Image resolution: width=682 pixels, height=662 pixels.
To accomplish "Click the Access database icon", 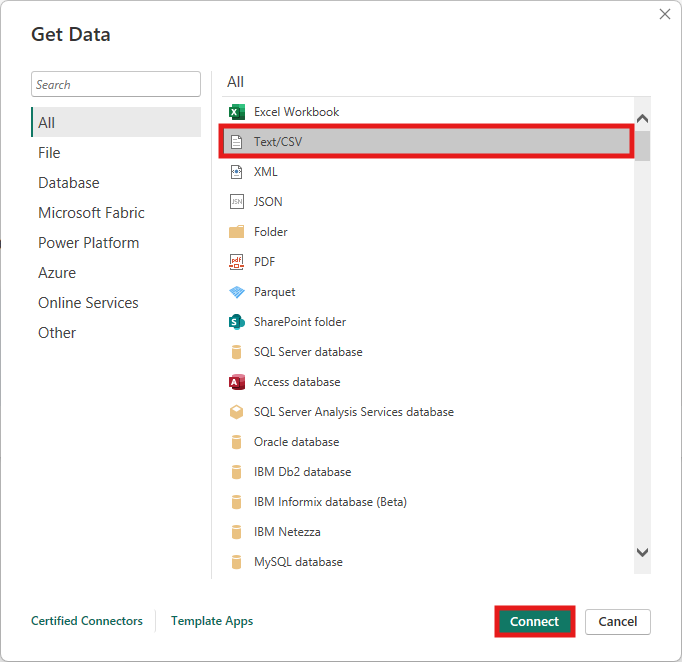I will coord(237,382).
